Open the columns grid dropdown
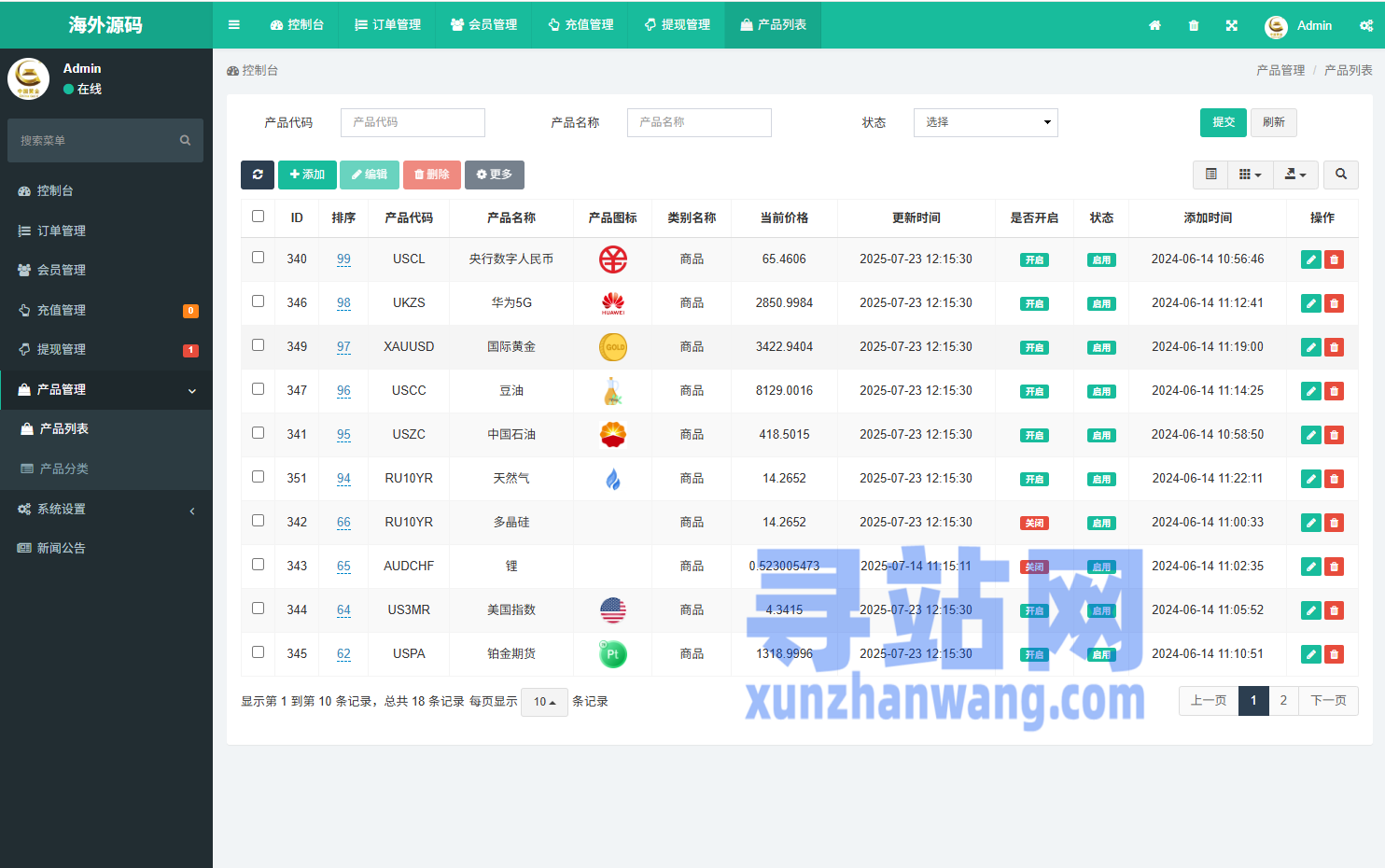The width and height of the screenshot is (1385, 868). (x=1250, y=175)
